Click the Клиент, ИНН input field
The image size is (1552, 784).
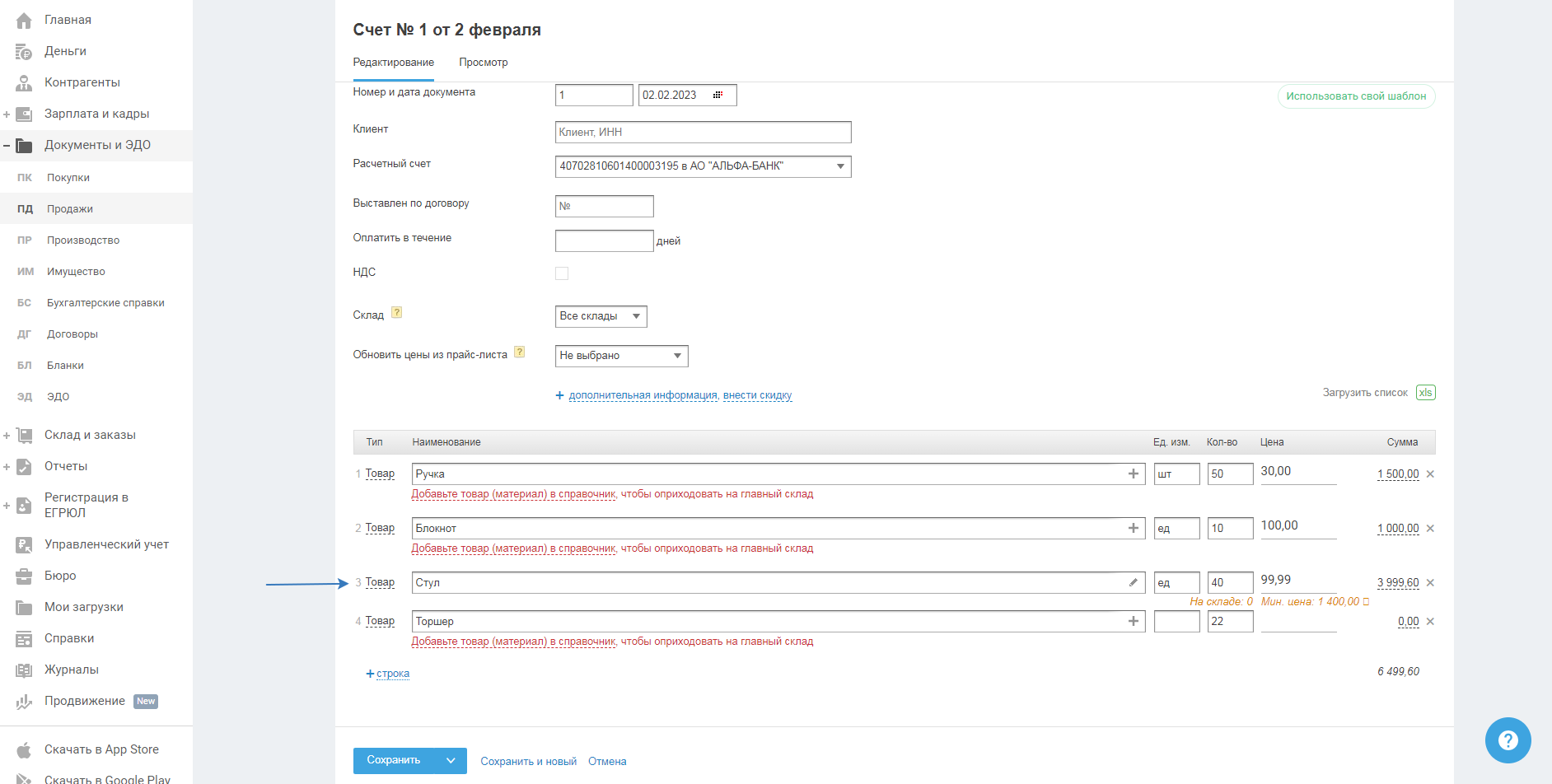(703, 133)
